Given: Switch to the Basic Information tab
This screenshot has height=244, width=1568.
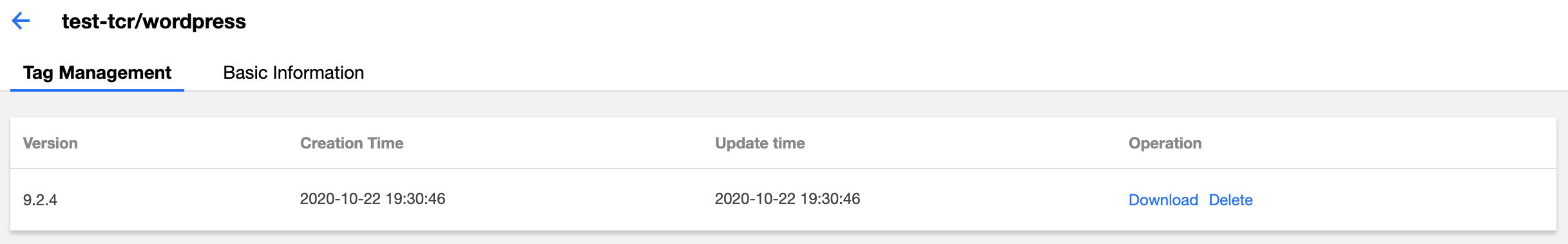Looking at the screenshot, I should (293, 73).
